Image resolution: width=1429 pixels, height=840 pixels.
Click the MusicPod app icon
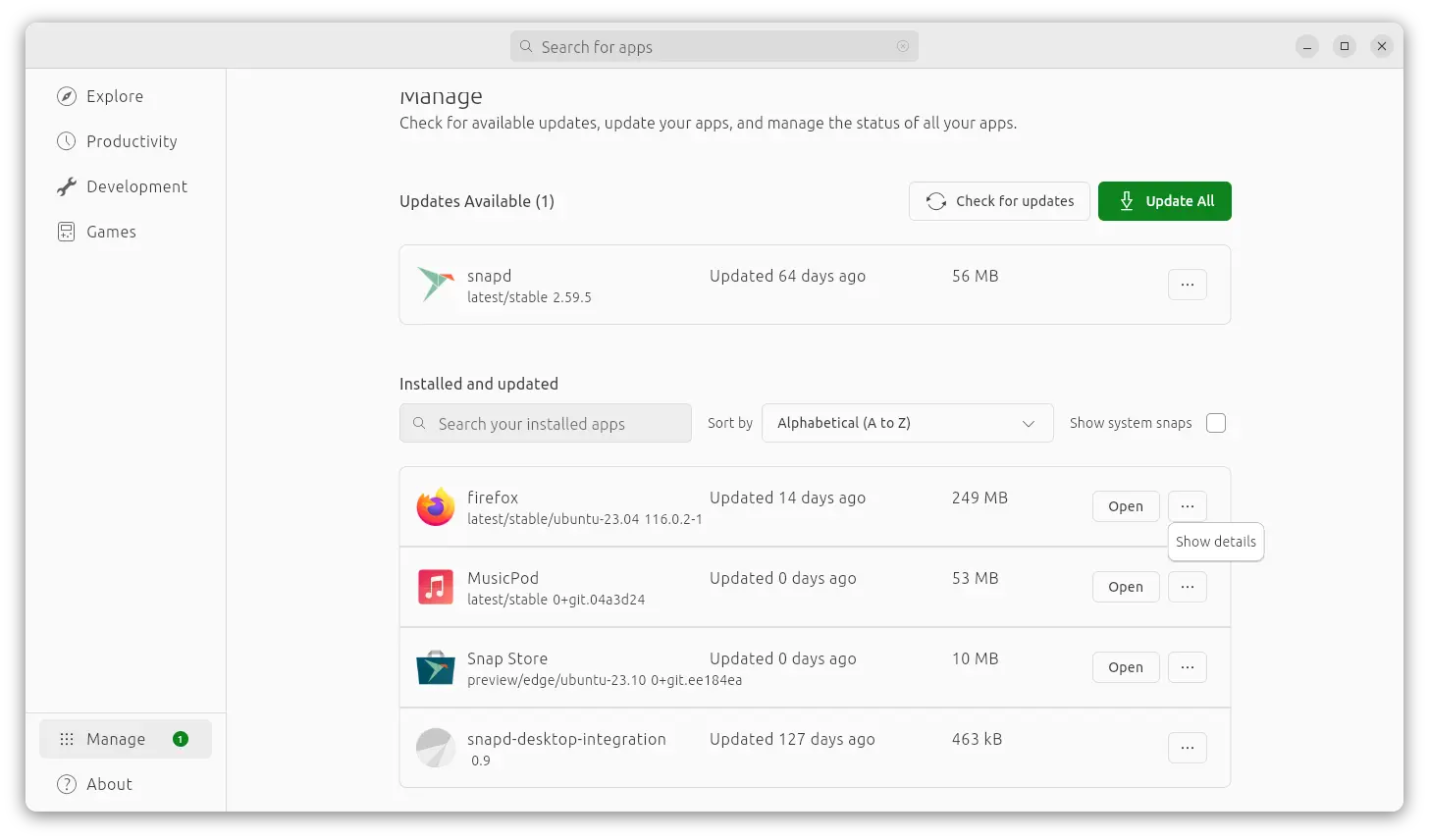click(435, 588)
